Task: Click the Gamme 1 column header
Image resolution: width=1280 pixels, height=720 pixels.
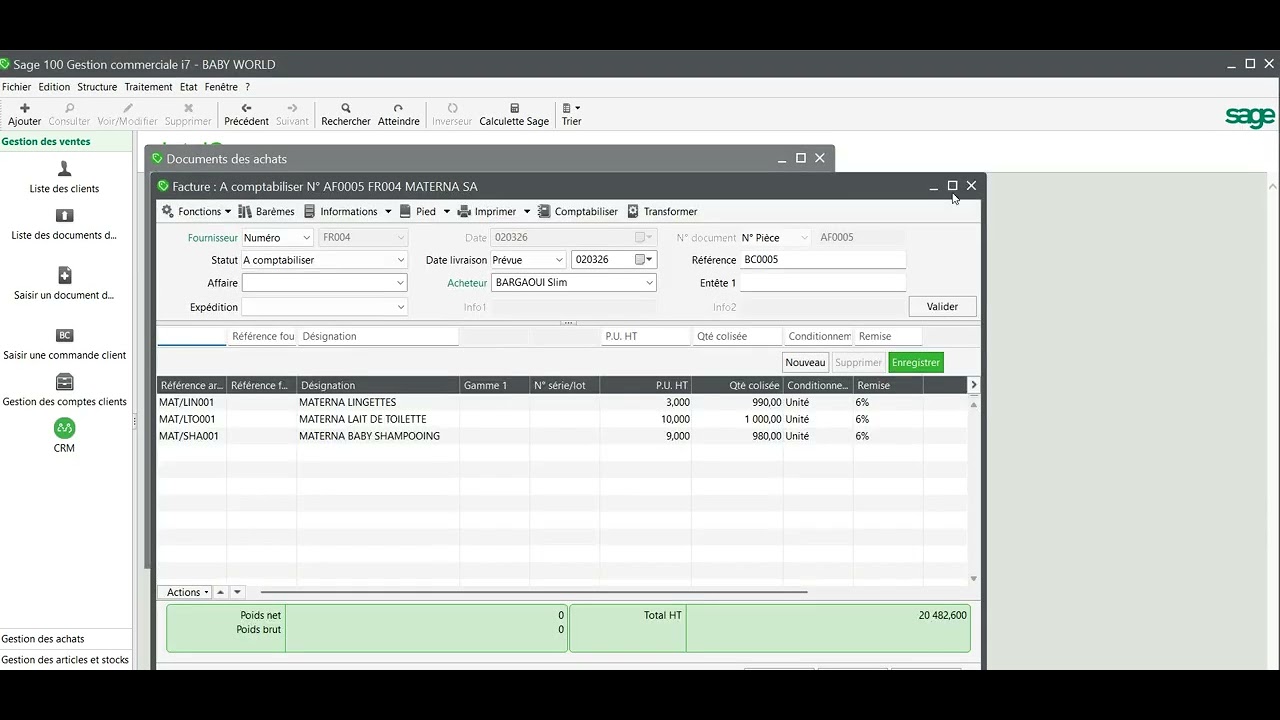Action: (x=494, y=385)
